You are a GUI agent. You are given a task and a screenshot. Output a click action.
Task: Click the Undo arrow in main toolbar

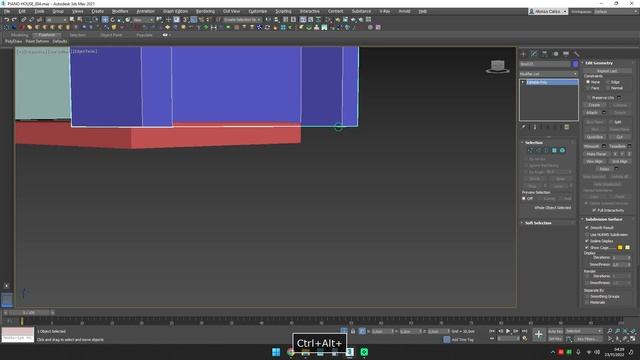pyautogui.click(x=7, y=20)
